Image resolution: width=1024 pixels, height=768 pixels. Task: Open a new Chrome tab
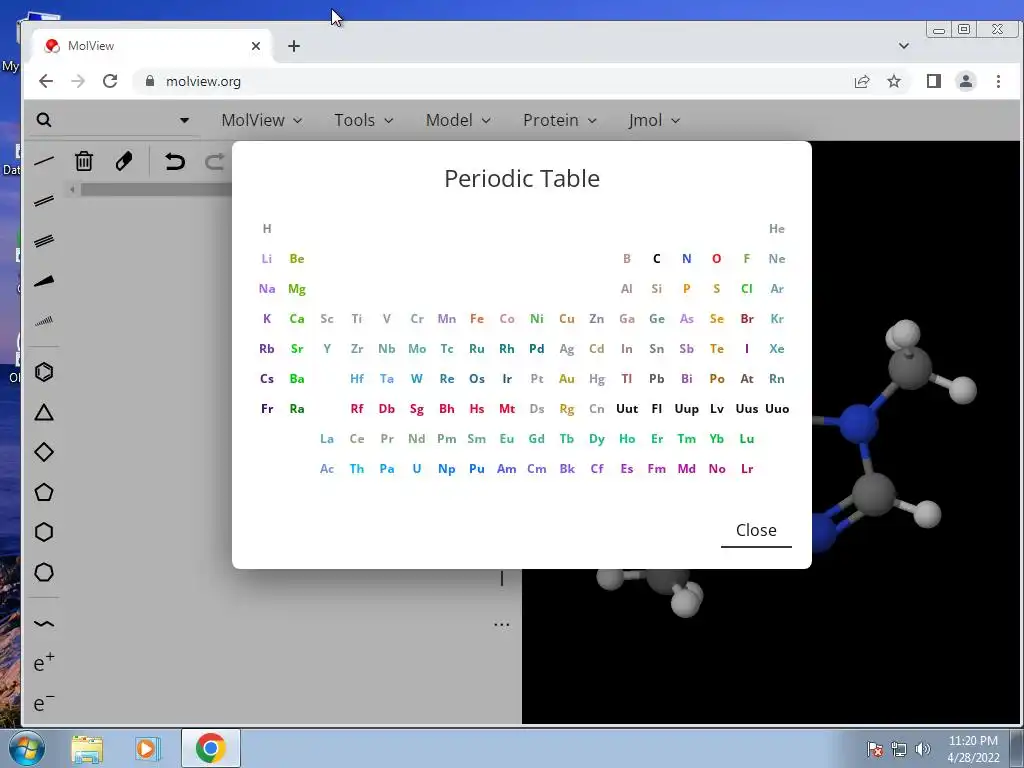(x=294, y=46)
